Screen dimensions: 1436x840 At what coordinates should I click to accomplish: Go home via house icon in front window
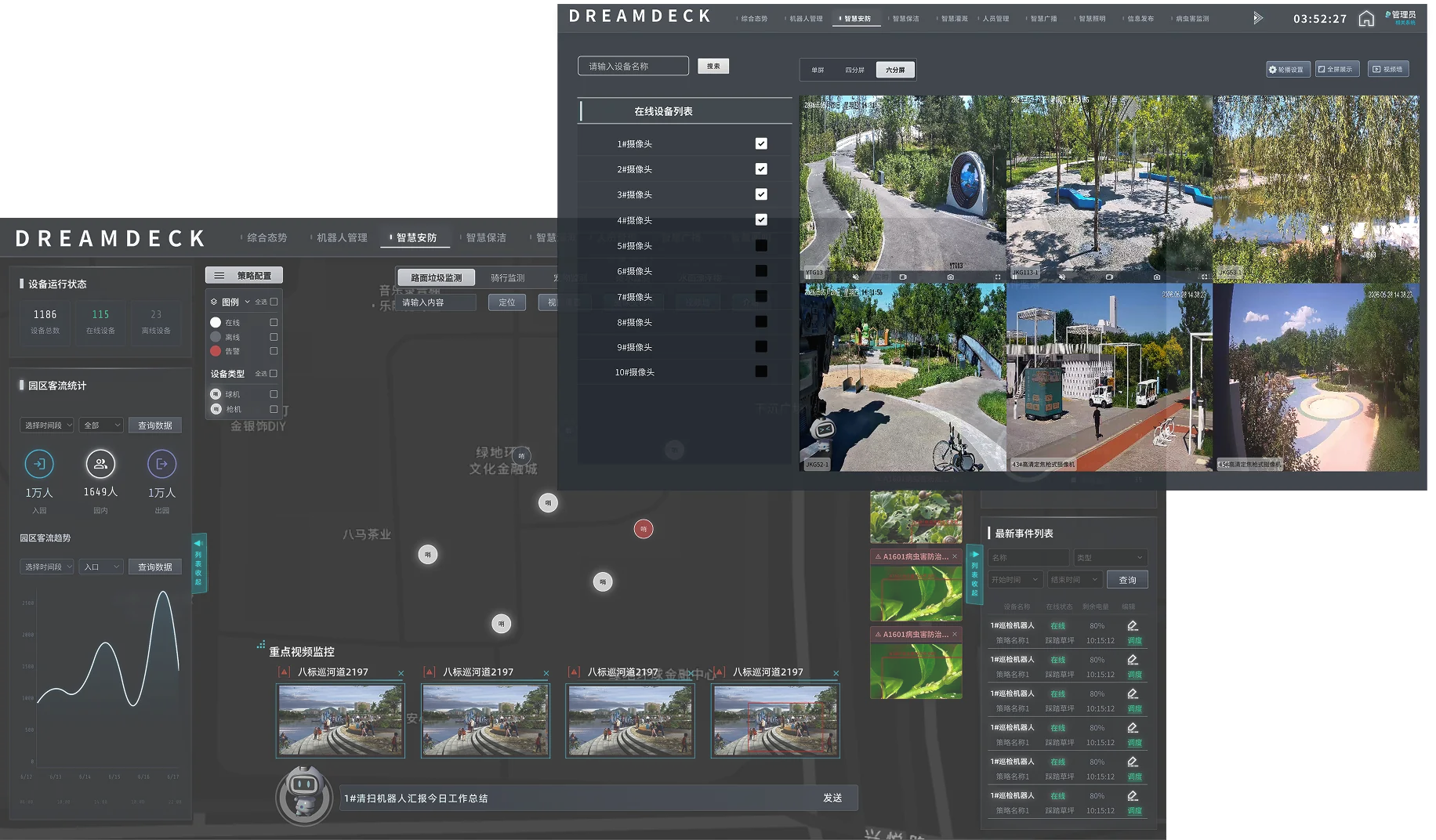(x=1366, y=19)
